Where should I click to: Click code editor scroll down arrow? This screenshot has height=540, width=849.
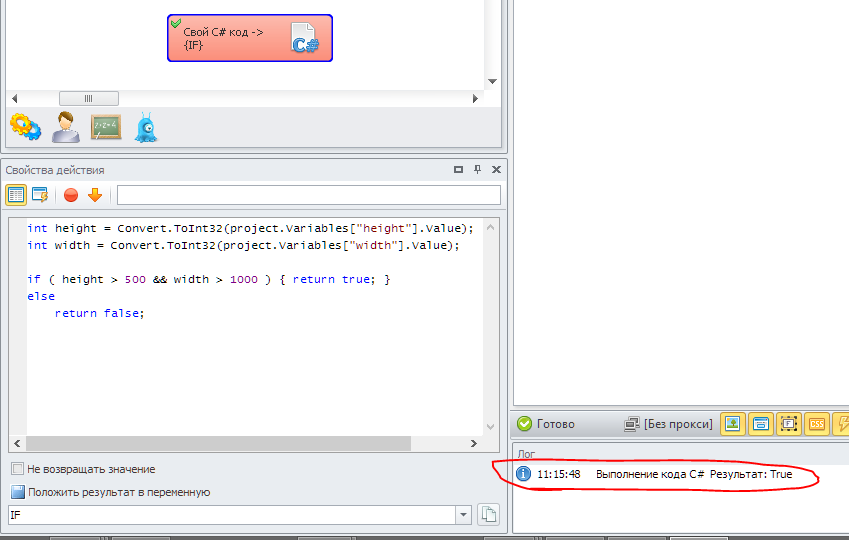point(491,427)
